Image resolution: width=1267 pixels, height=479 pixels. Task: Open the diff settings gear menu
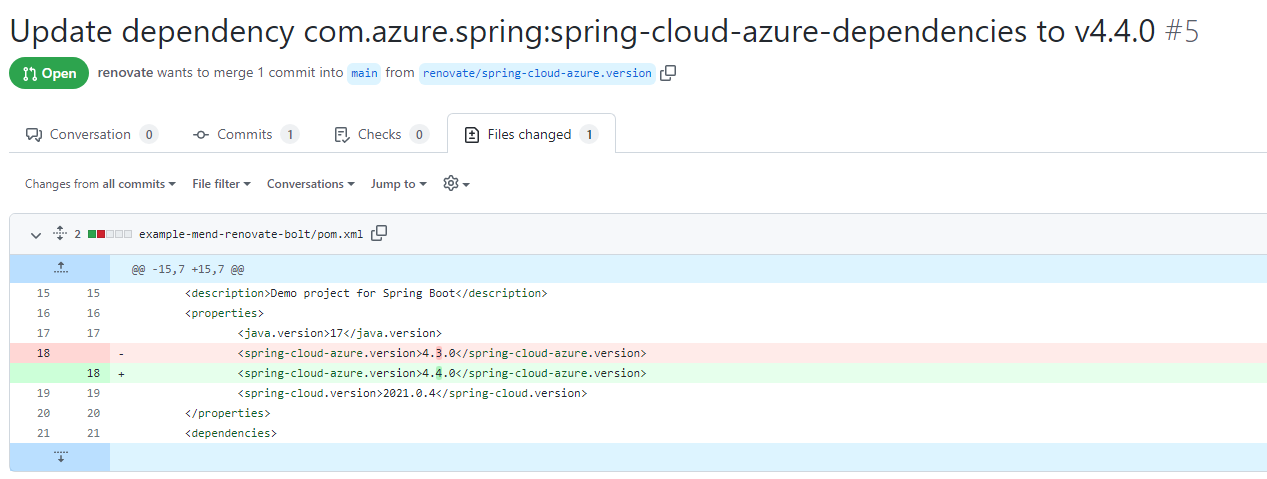point(456,184)
